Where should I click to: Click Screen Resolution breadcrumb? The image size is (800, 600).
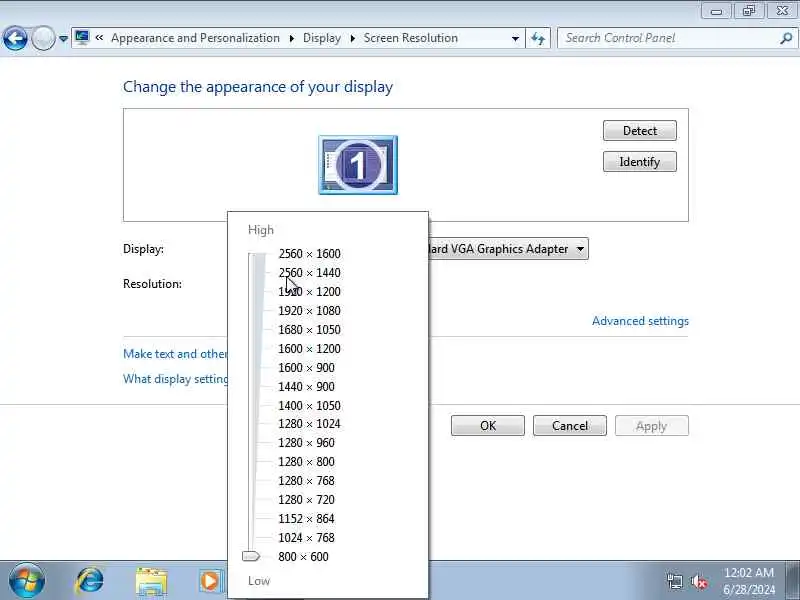click(411, 38)
